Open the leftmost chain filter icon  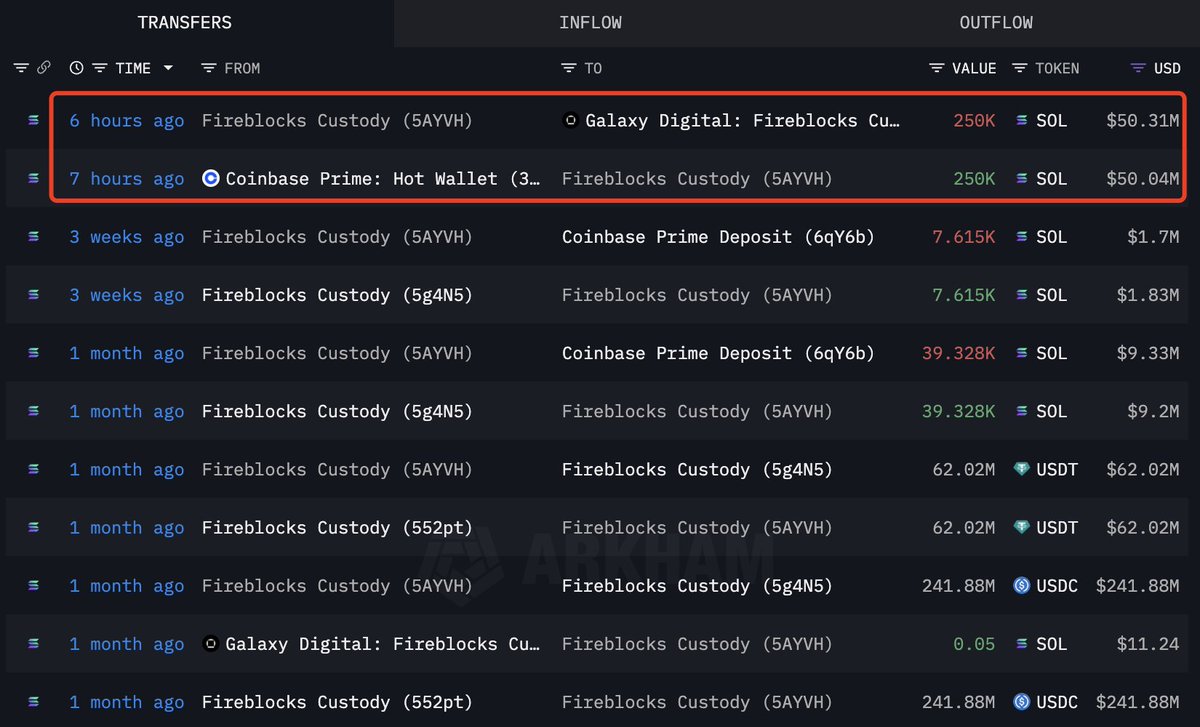click(x=21, y=68)
